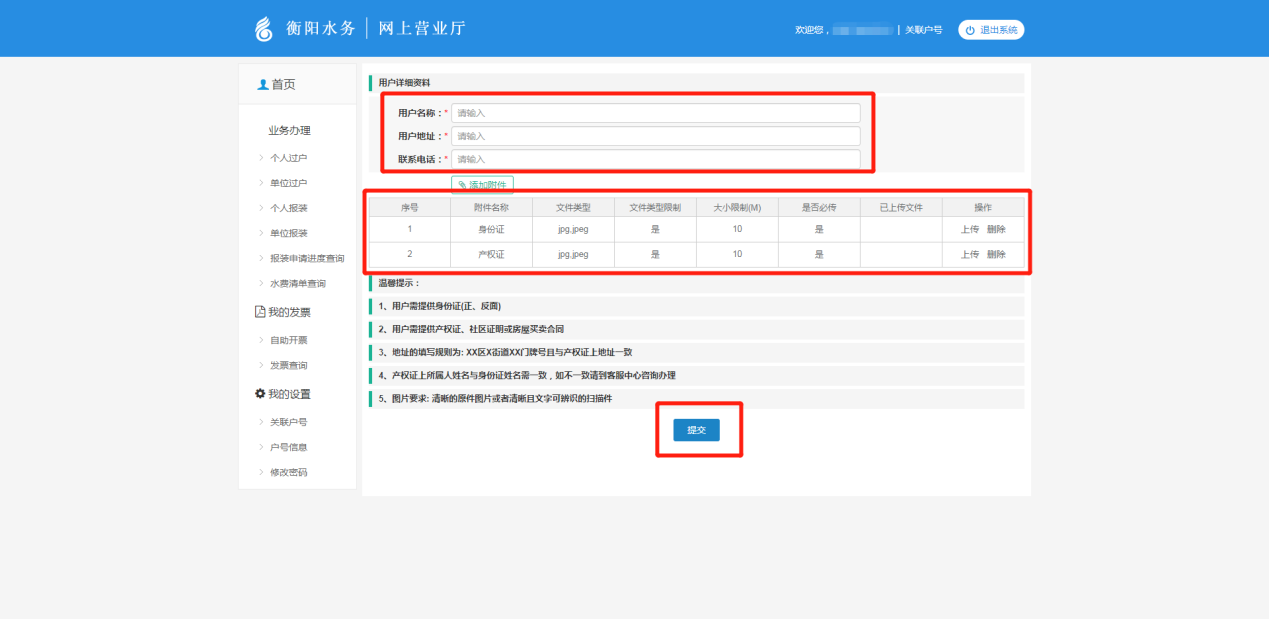1269x619 pixels.
Task: Click the 衡阳水务 logo icon
Action: pos(264,29)
